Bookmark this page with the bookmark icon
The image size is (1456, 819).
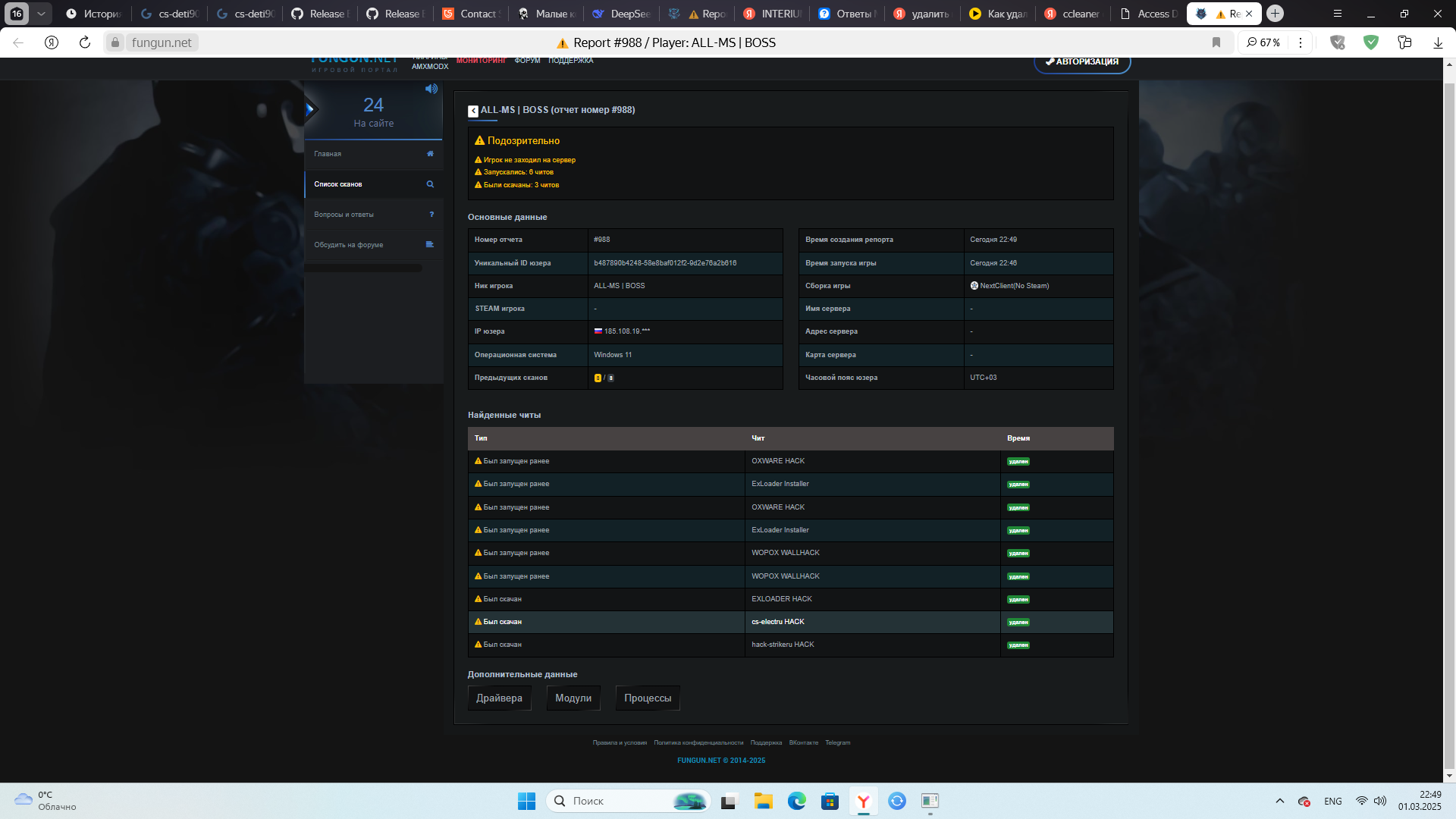1216,42
